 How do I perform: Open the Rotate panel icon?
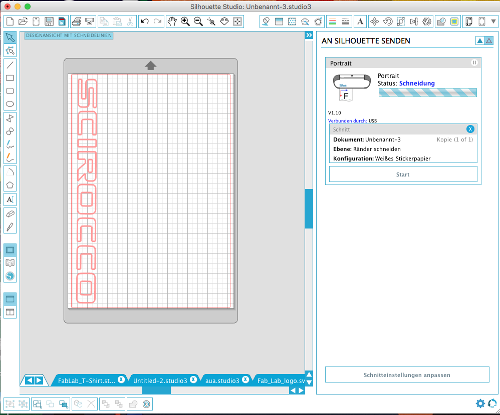(388, 22)
